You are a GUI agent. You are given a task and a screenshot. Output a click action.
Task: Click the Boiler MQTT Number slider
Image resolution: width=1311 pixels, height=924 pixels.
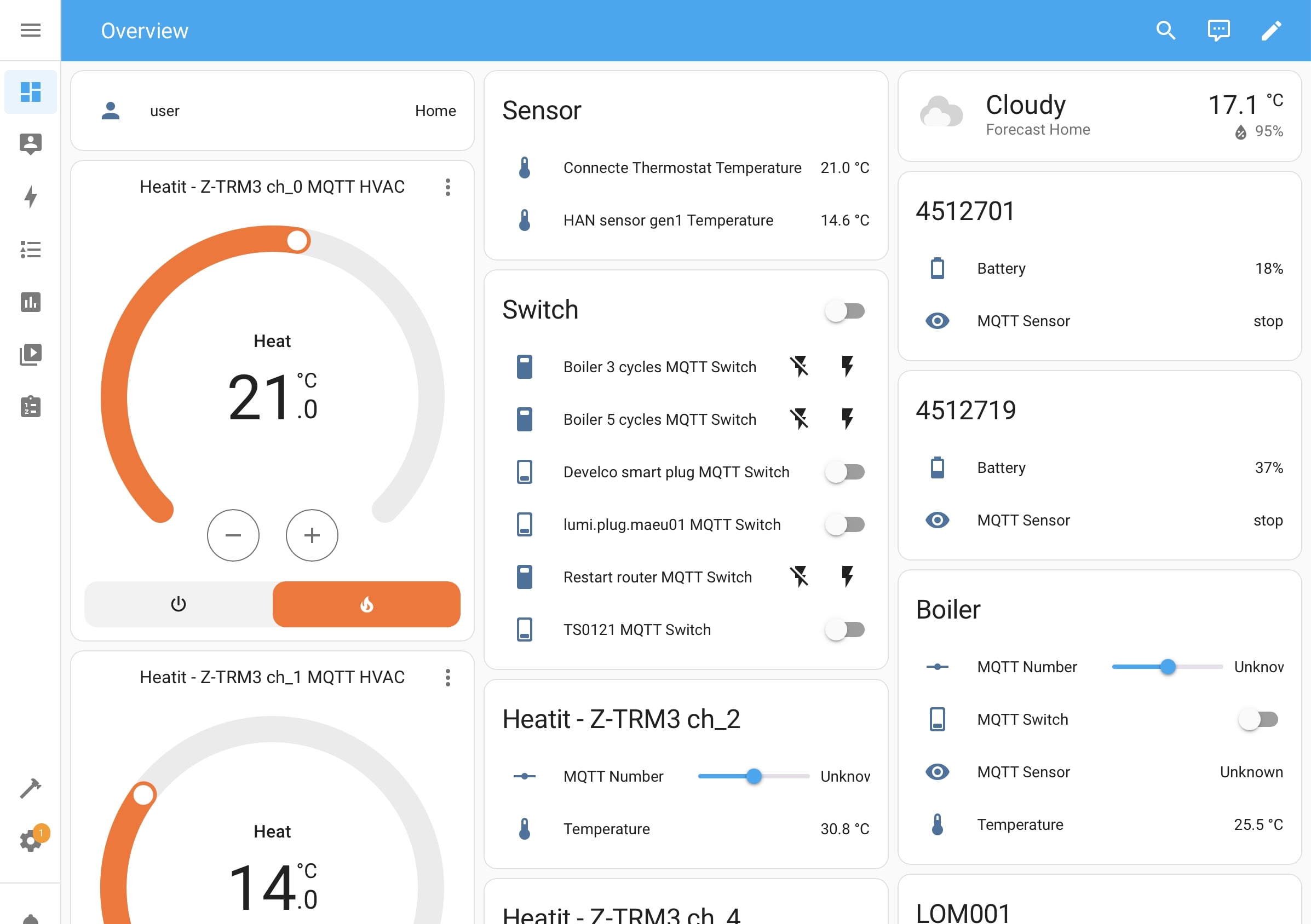tap(1167, 667)
